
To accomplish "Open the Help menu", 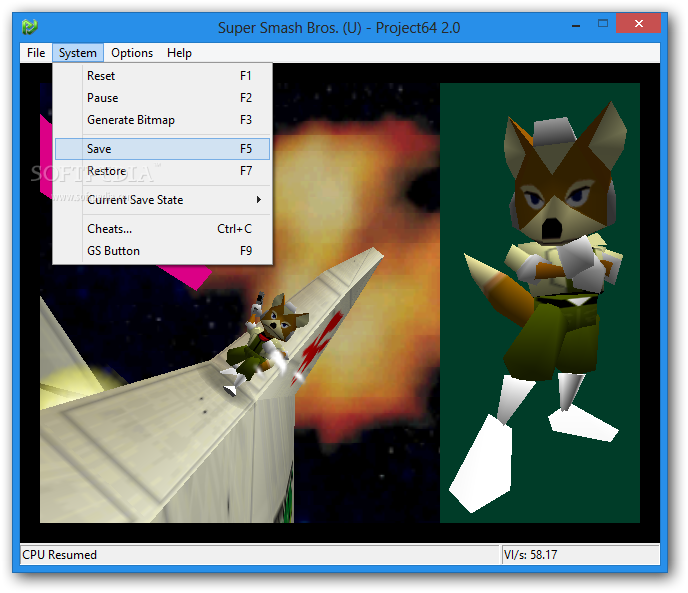I will [179, 53].
